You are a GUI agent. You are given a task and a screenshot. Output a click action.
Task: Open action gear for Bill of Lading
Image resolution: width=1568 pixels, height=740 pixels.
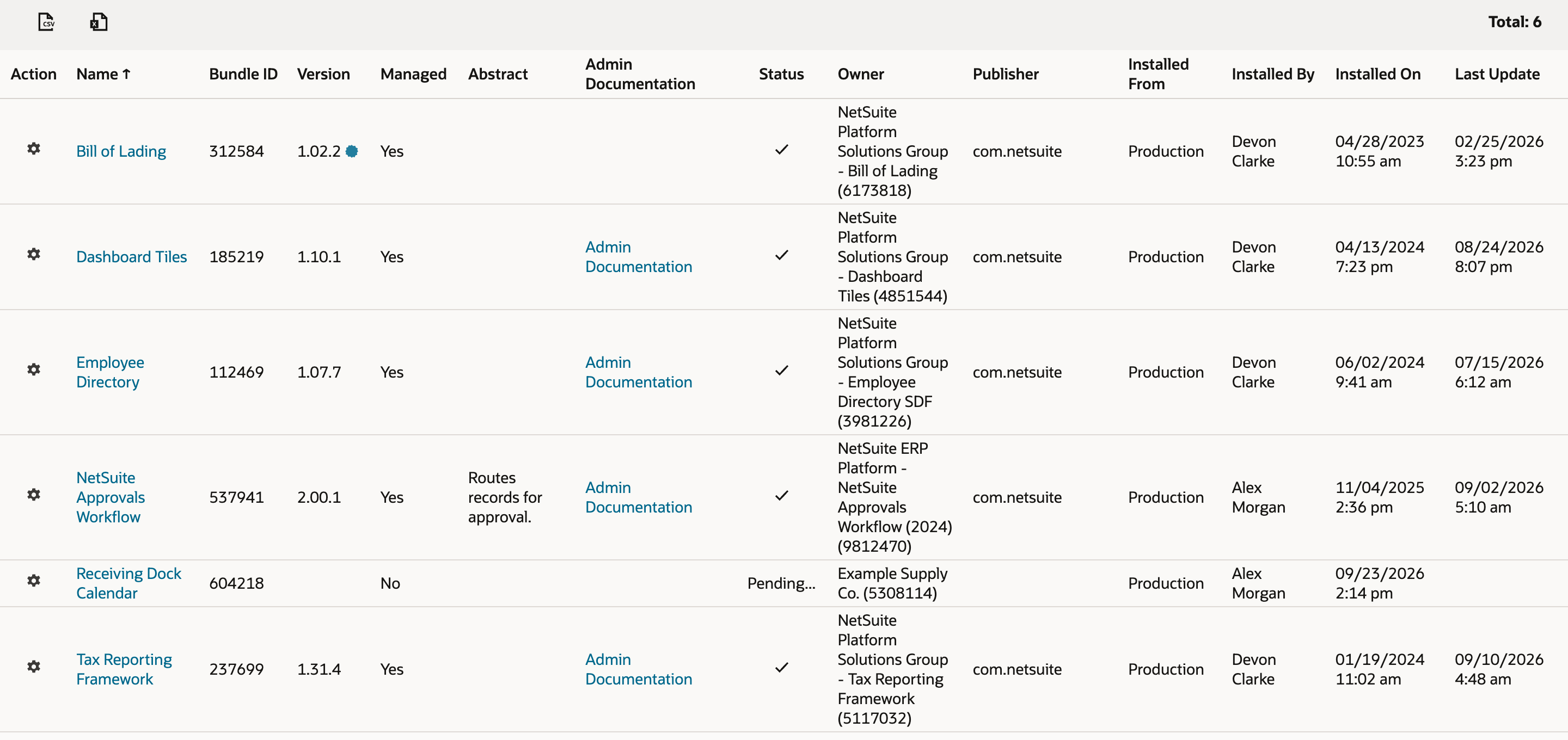(34, 149)
